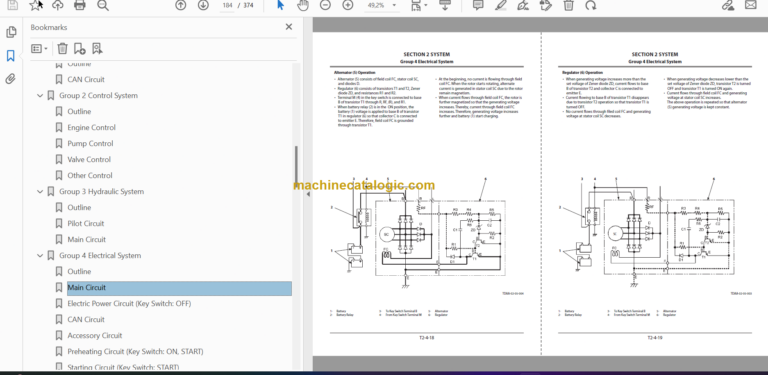Open the attachments paperclip panel
The image size is (768, 375).
(11, 79)
